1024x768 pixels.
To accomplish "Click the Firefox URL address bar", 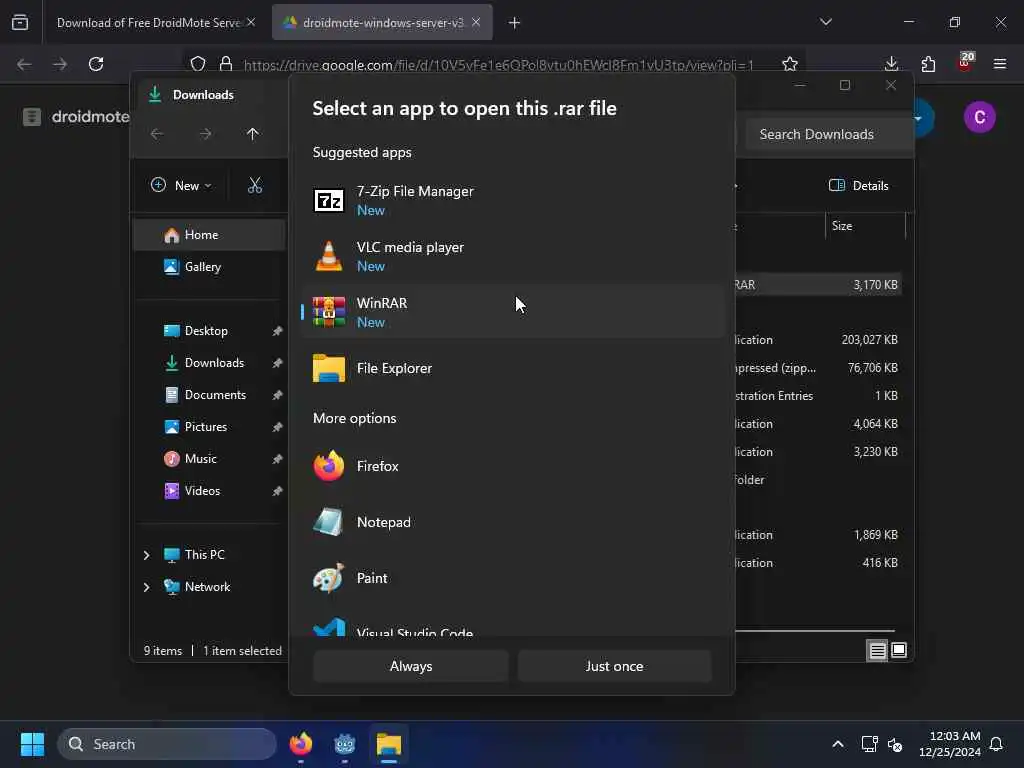I will click(498, 65).
